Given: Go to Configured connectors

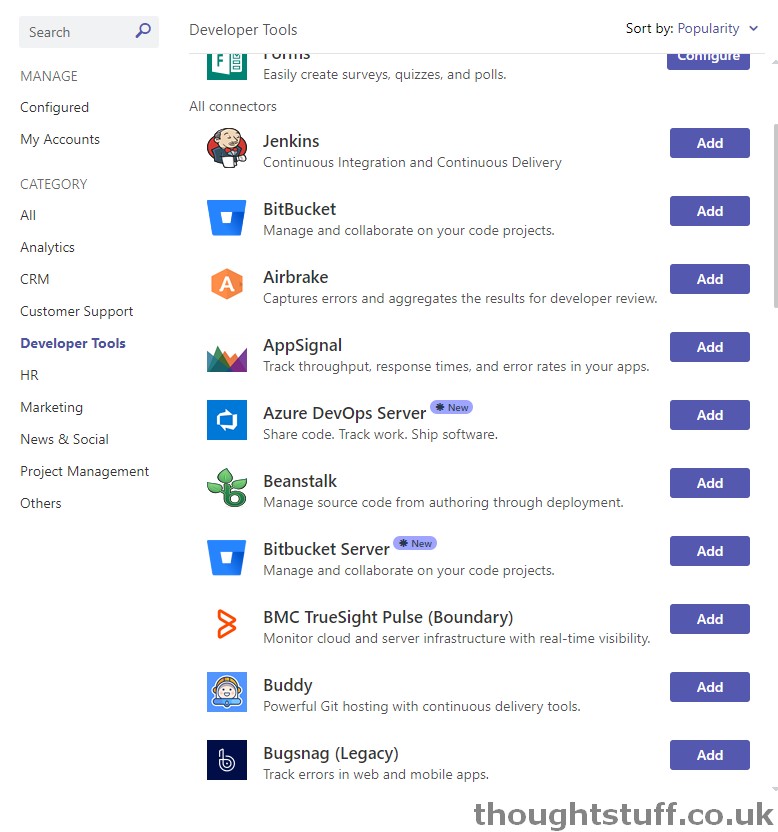Looking at the screenshot, I should (54, 107).
